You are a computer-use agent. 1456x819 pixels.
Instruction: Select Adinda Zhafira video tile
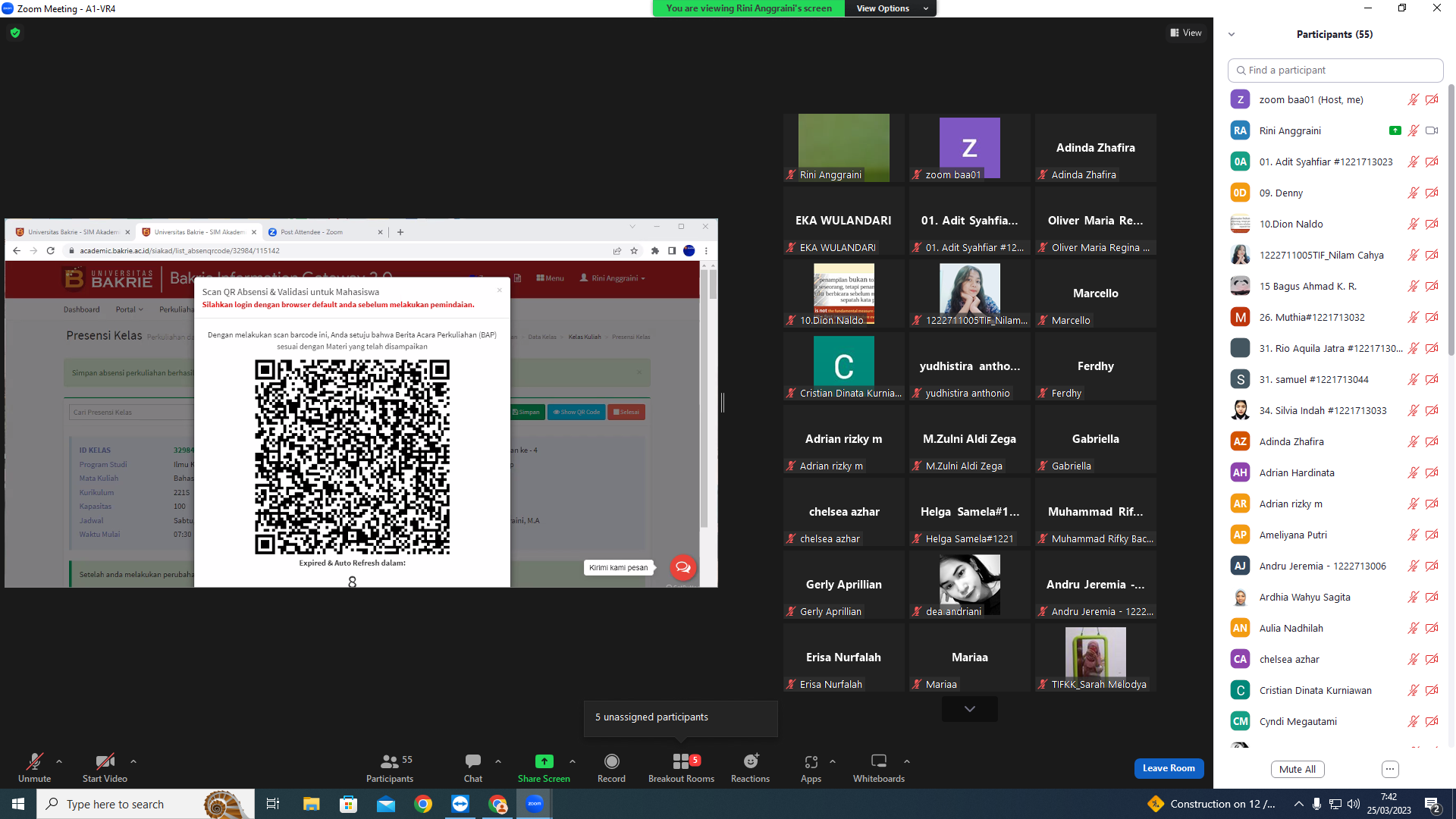(1096, 148)
